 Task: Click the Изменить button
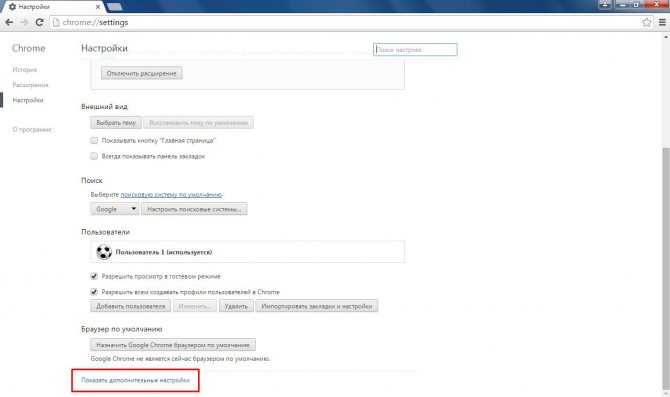[x=194, y=306]
